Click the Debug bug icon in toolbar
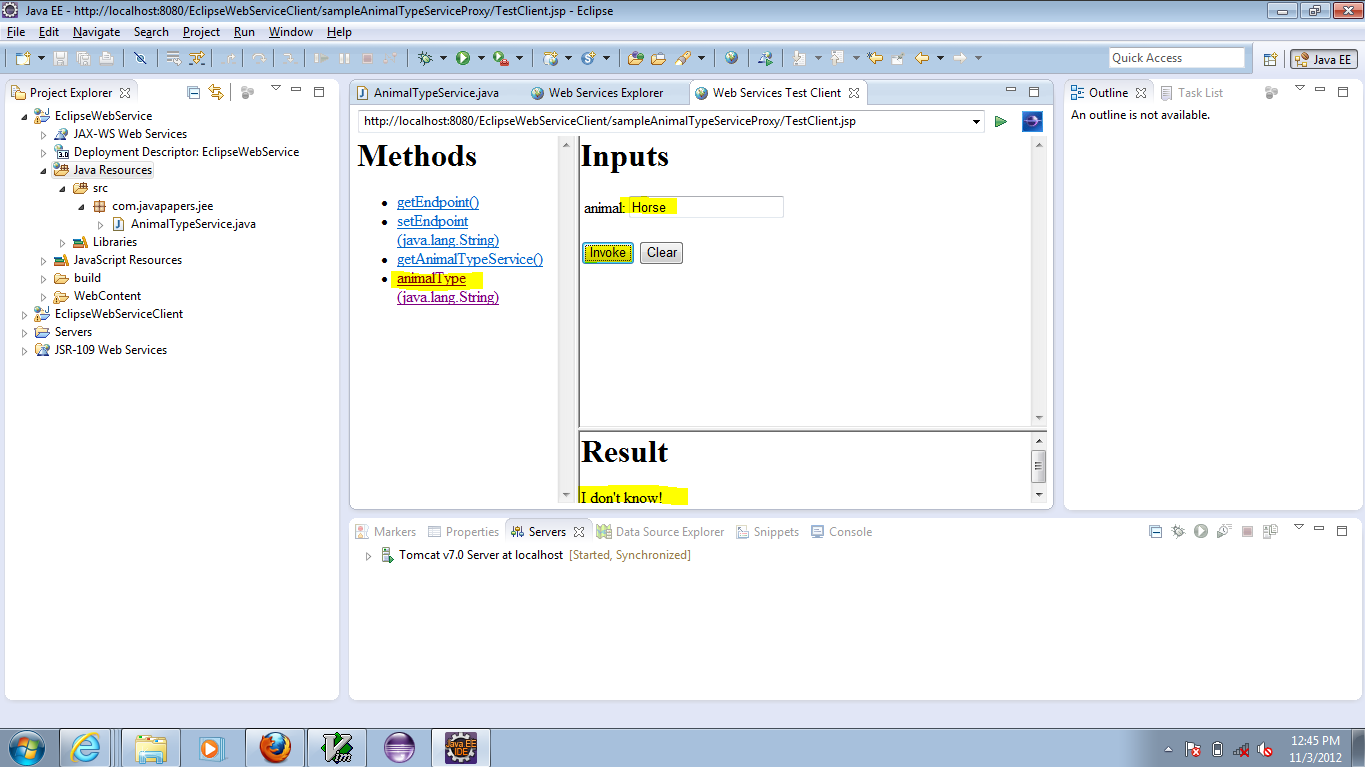The height and width of the screenshot is (767, 1365). tap(425, 58)
